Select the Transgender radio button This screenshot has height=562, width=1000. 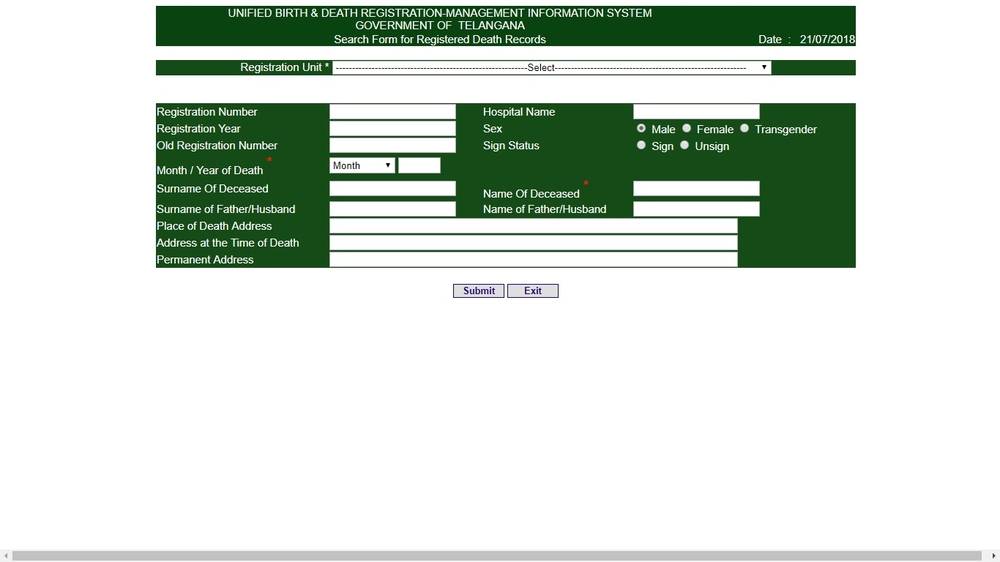pos(744,129)
